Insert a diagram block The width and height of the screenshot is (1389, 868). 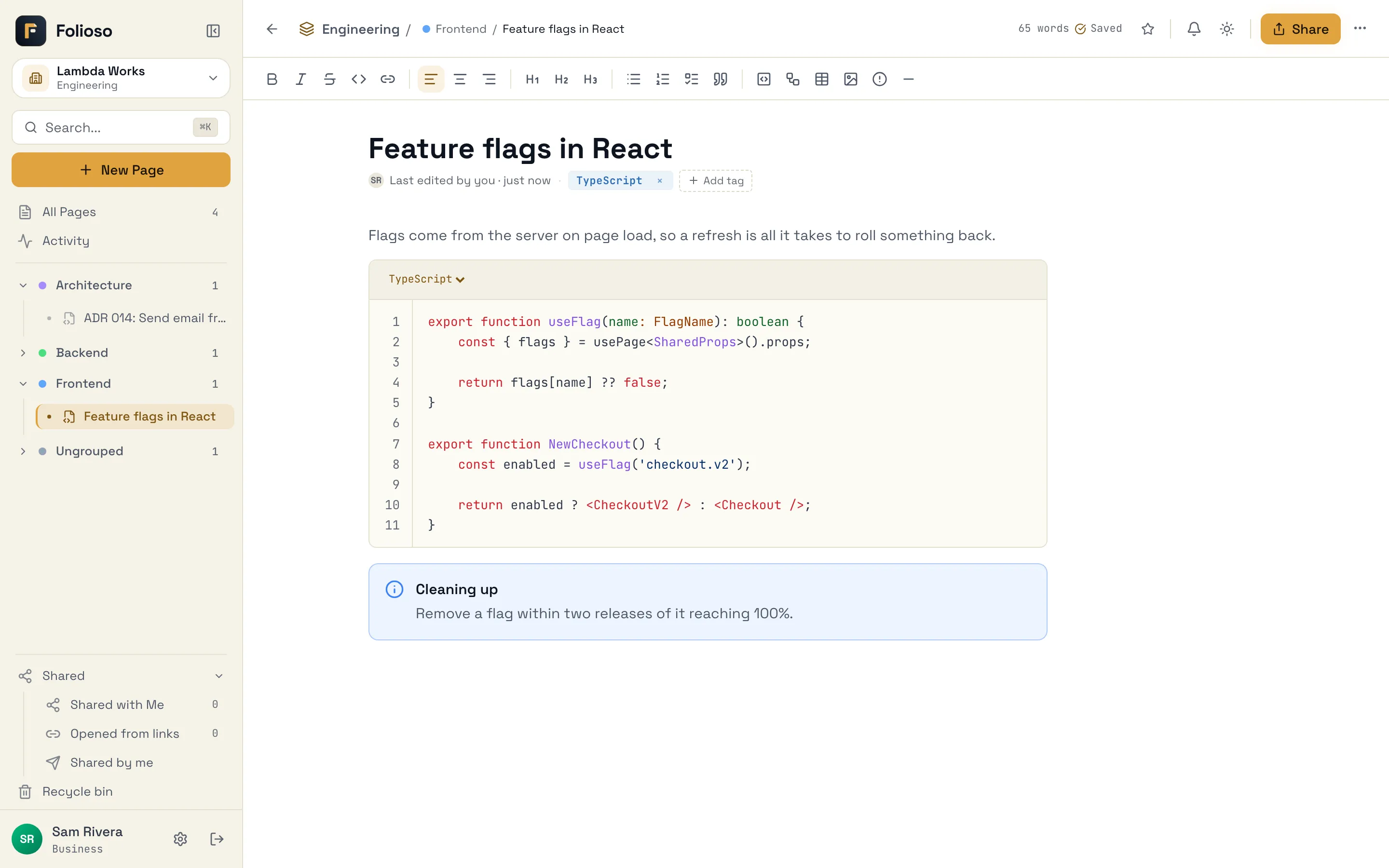click(x=793, y=79)
